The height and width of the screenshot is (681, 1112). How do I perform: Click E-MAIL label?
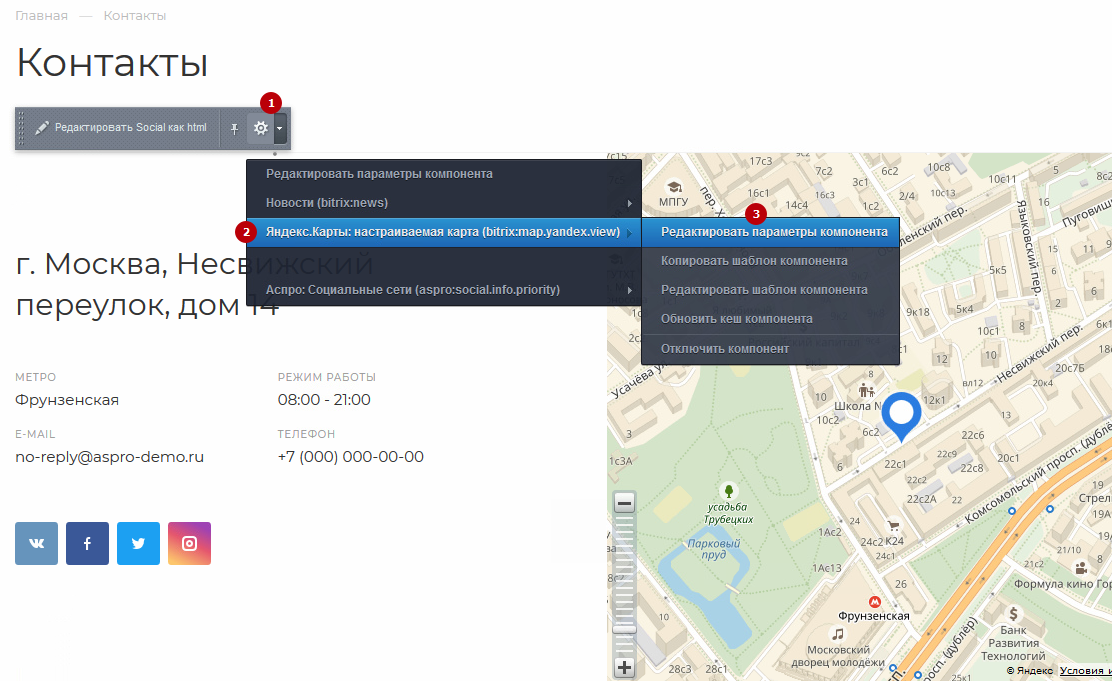tap(35, 434)
